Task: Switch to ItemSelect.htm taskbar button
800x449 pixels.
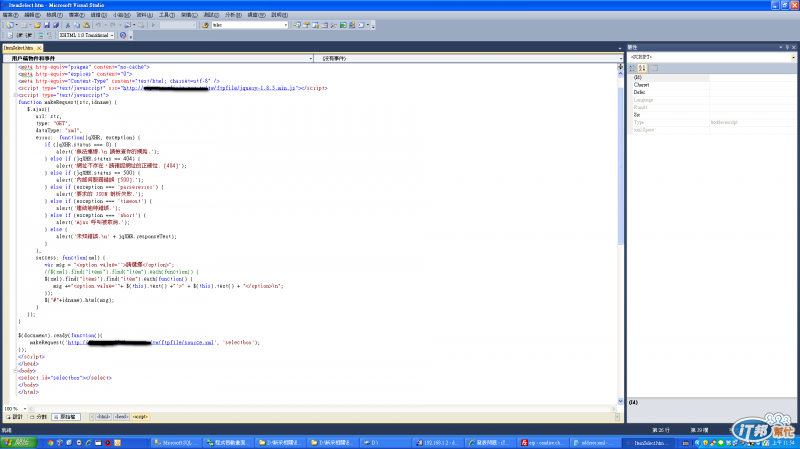Action: coord(649,442)
